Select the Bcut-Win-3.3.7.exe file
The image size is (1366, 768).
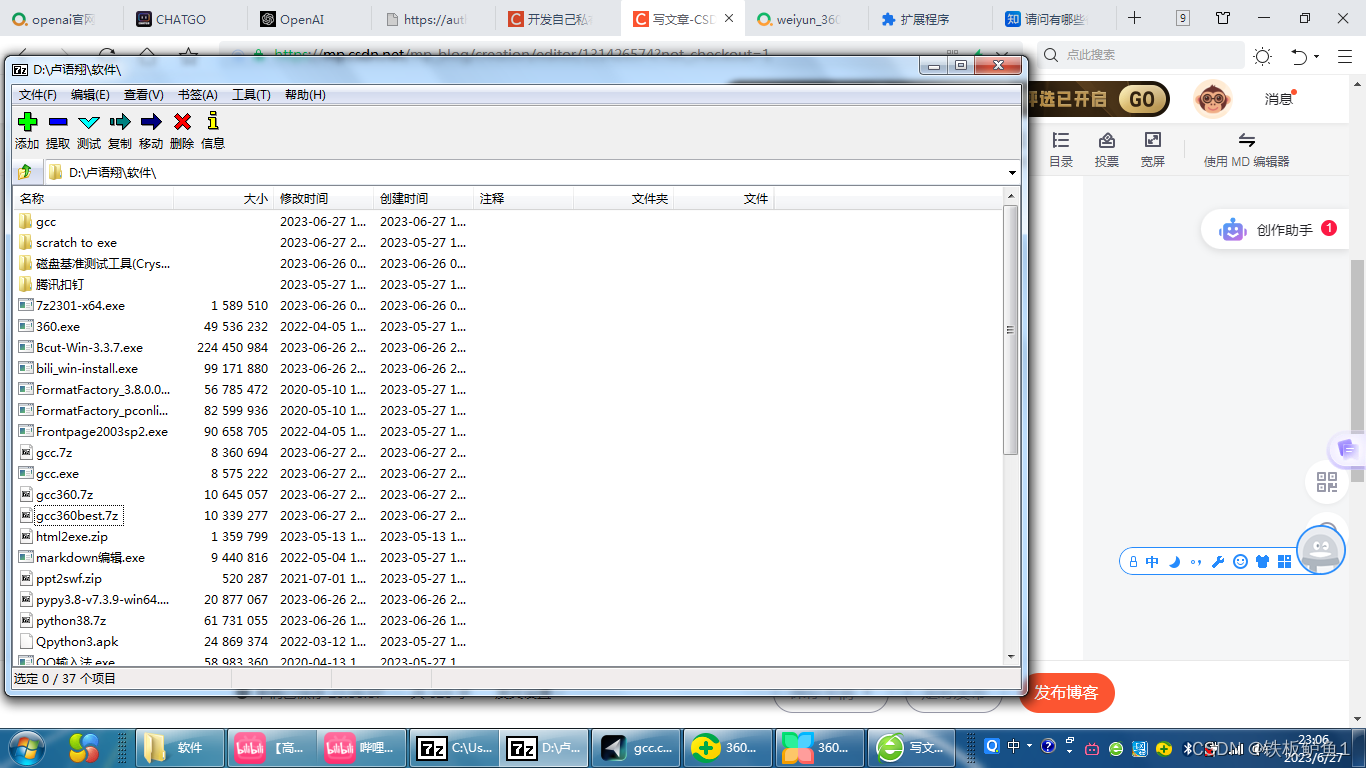(x=89, y=348)
